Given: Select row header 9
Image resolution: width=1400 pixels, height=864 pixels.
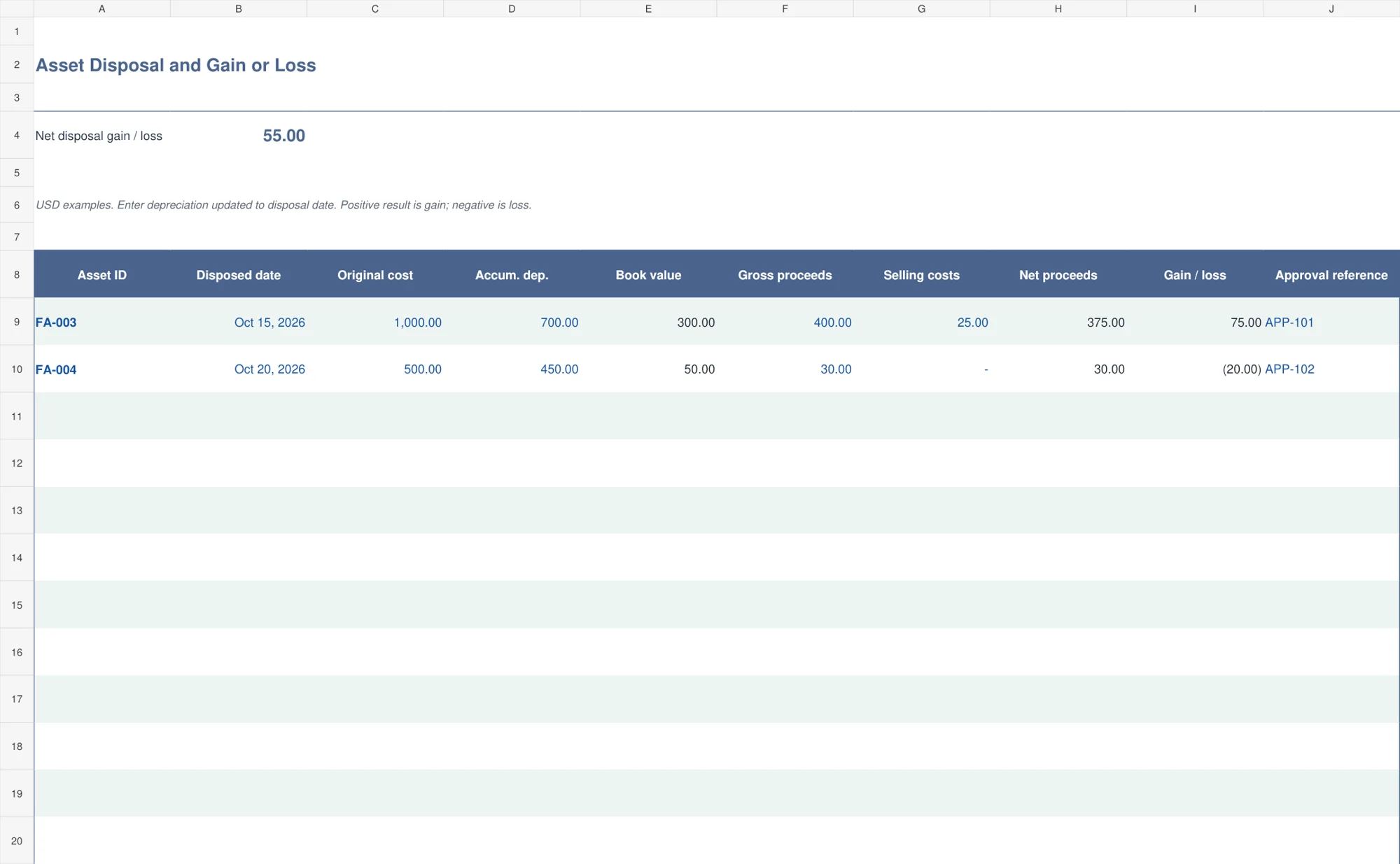Looking at the screenshot, I should 17,322.
